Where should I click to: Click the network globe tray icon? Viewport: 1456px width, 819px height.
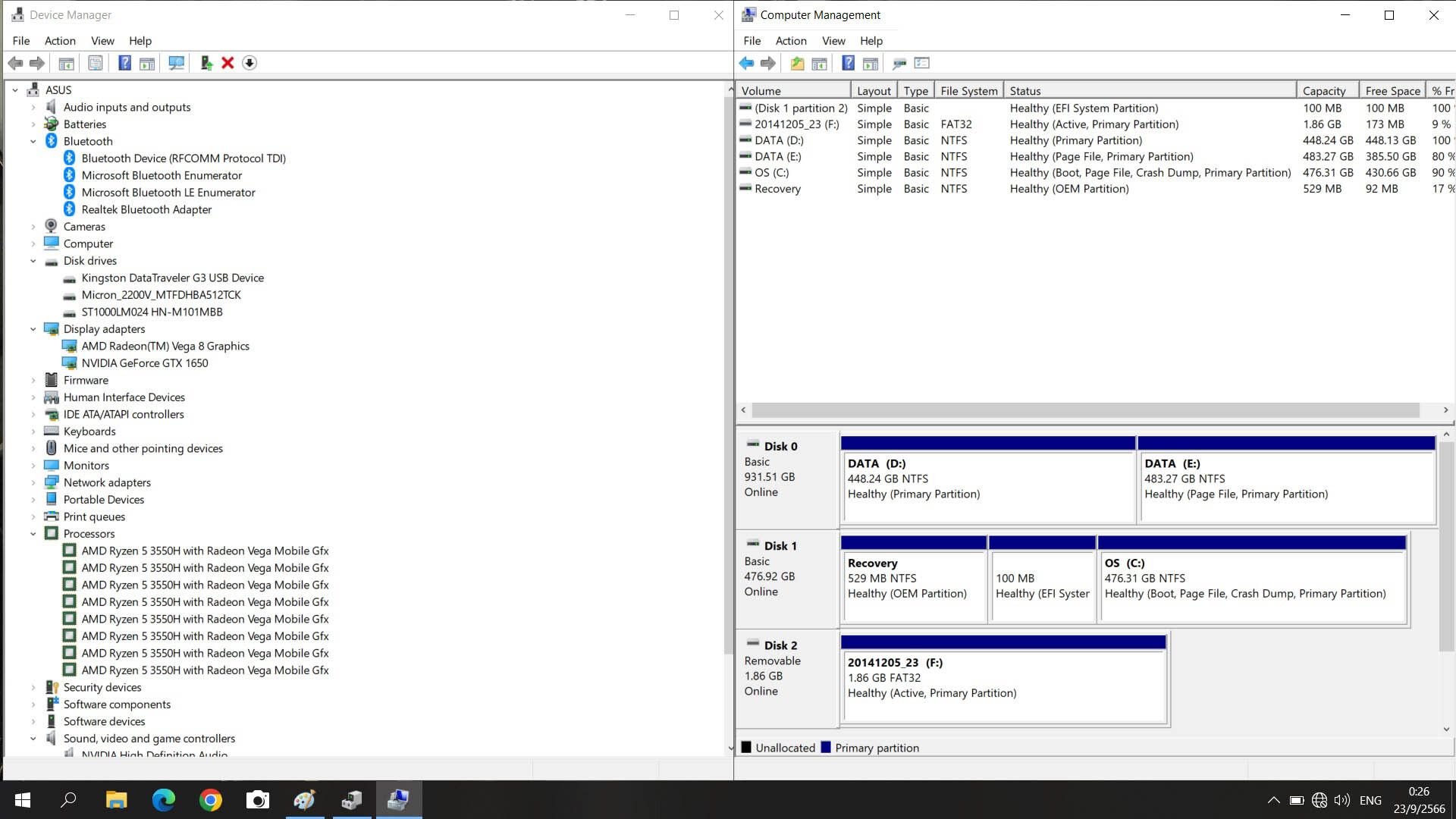(x=1319, y=800)
